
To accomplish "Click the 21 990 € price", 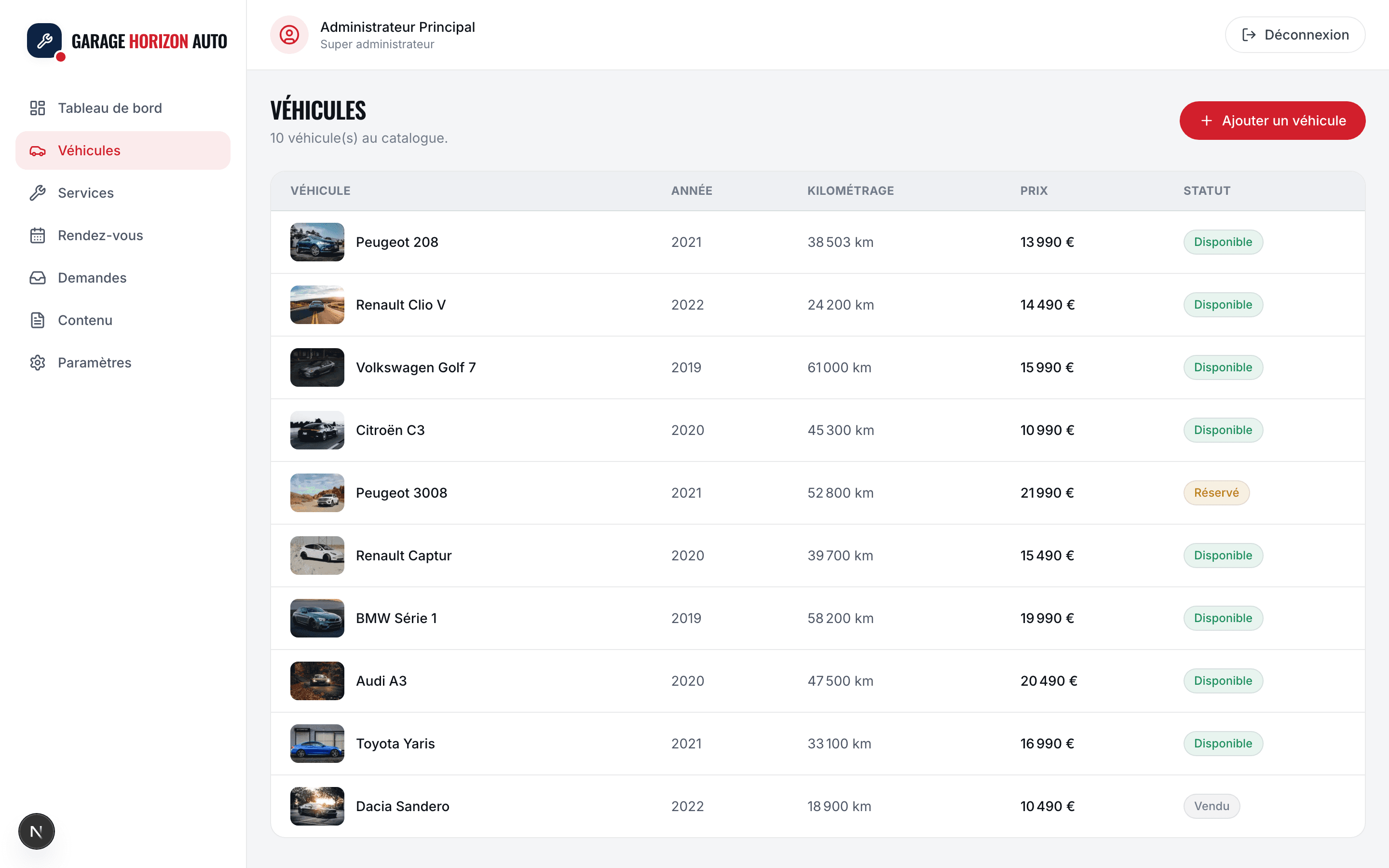I will [1047, 492].
